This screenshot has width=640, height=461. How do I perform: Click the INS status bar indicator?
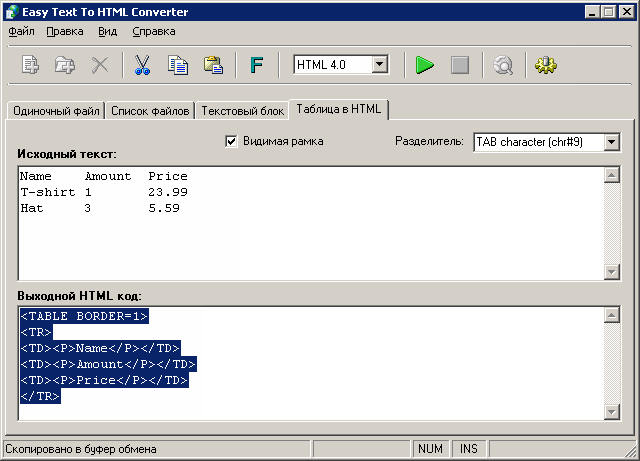tap(469, 449)
